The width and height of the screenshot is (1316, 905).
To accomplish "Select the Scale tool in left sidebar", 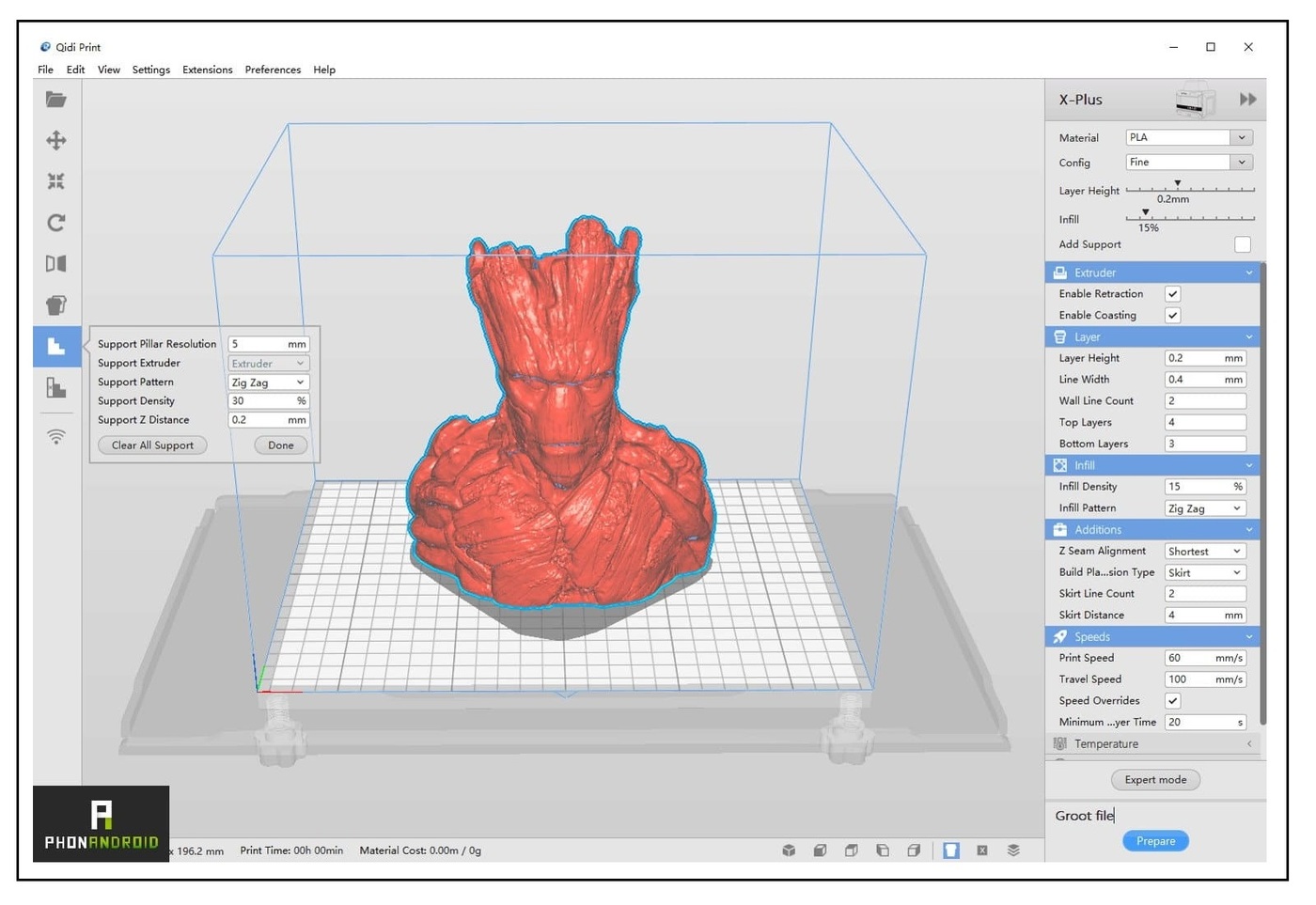I will coord(56,181).
